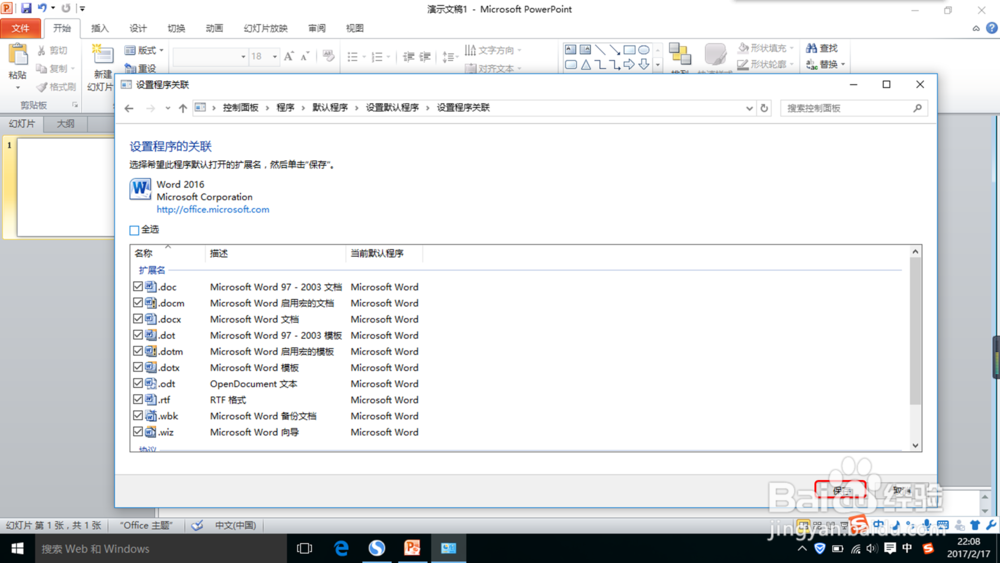The width and height of the screenshot is (1000, 563).
Task: Uncheck the .wiz extension checkbox
Action: click(x=138, y=432)
